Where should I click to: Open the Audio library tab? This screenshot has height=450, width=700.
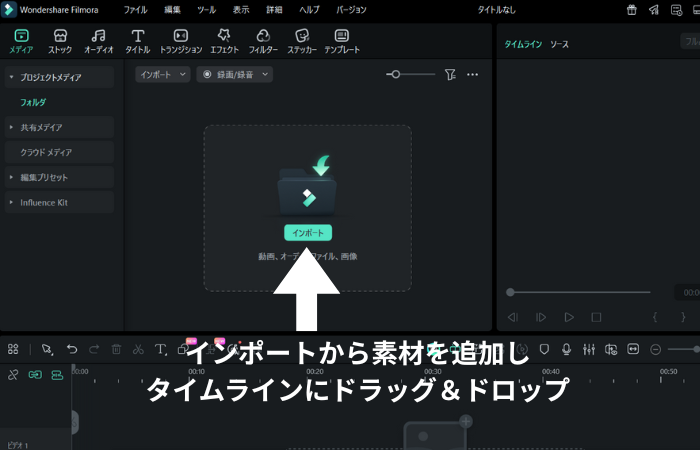click(99, 41)
